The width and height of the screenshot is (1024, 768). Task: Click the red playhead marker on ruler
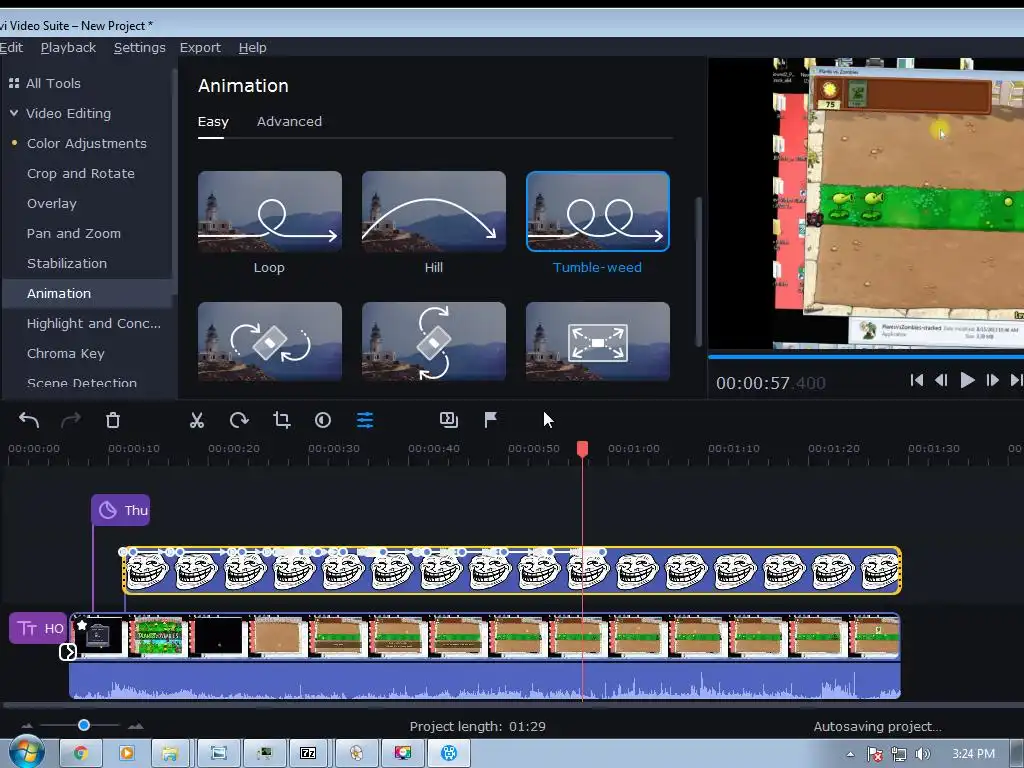pos(583,448)
